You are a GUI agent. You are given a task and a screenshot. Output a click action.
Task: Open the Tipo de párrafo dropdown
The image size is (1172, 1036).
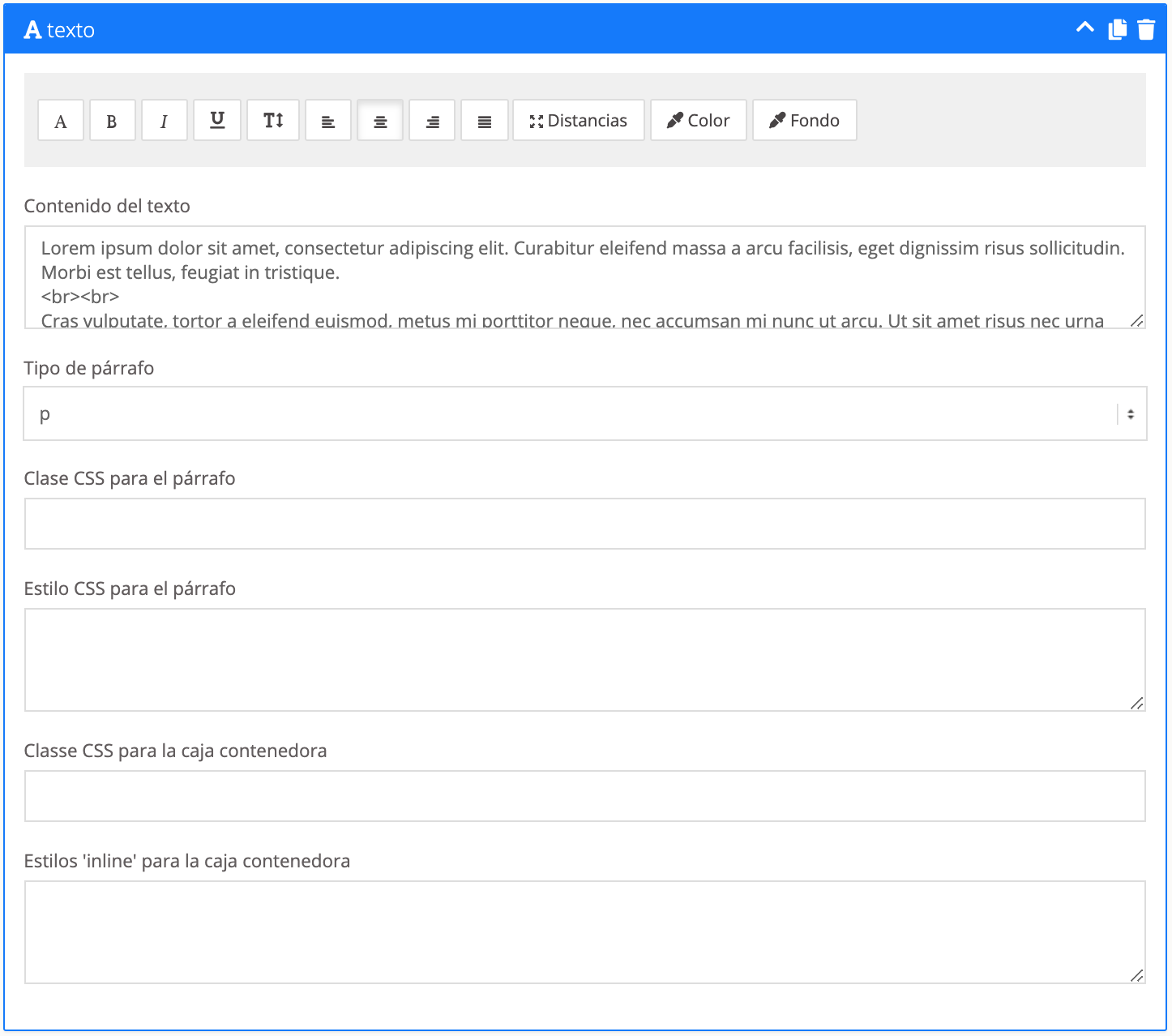pos(584,414)
